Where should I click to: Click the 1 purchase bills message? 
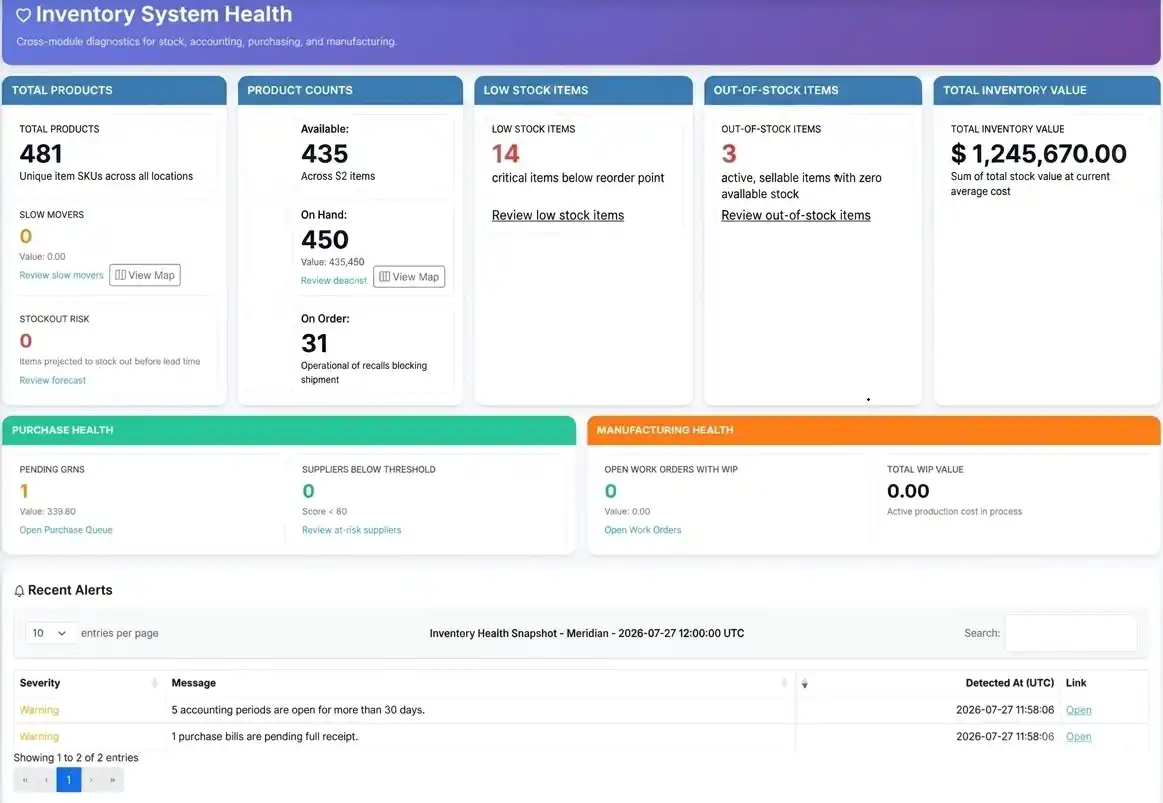coord(265,737)
